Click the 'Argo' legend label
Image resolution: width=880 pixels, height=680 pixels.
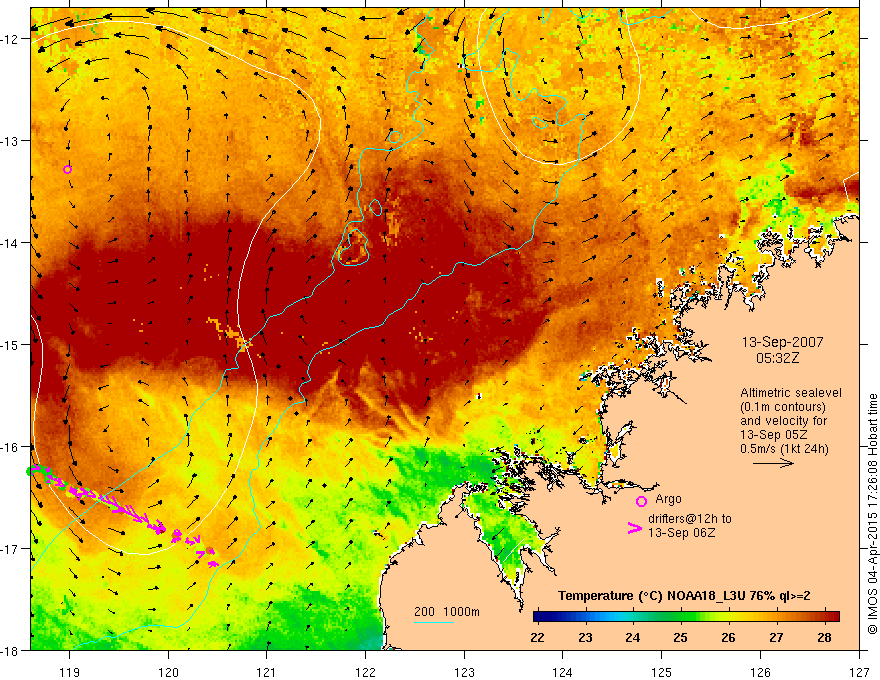[x=668, y=499]
